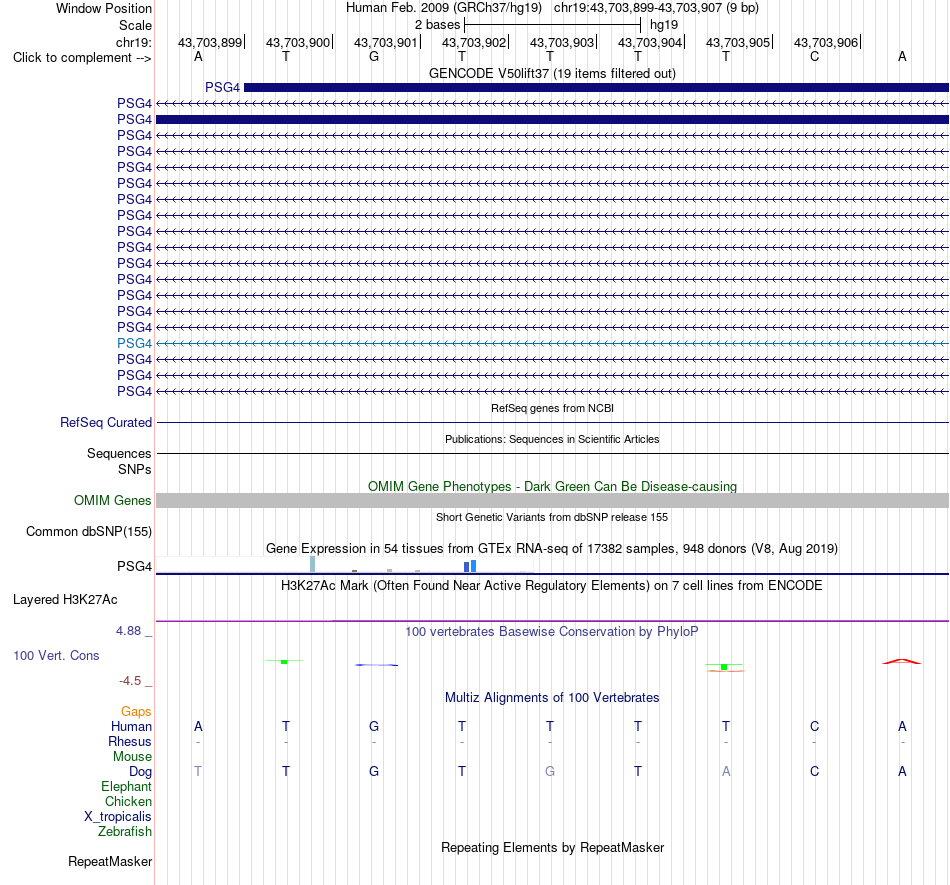Click the "Click to complement -->" label
The image size is (950, 885).
coord(82,58)
